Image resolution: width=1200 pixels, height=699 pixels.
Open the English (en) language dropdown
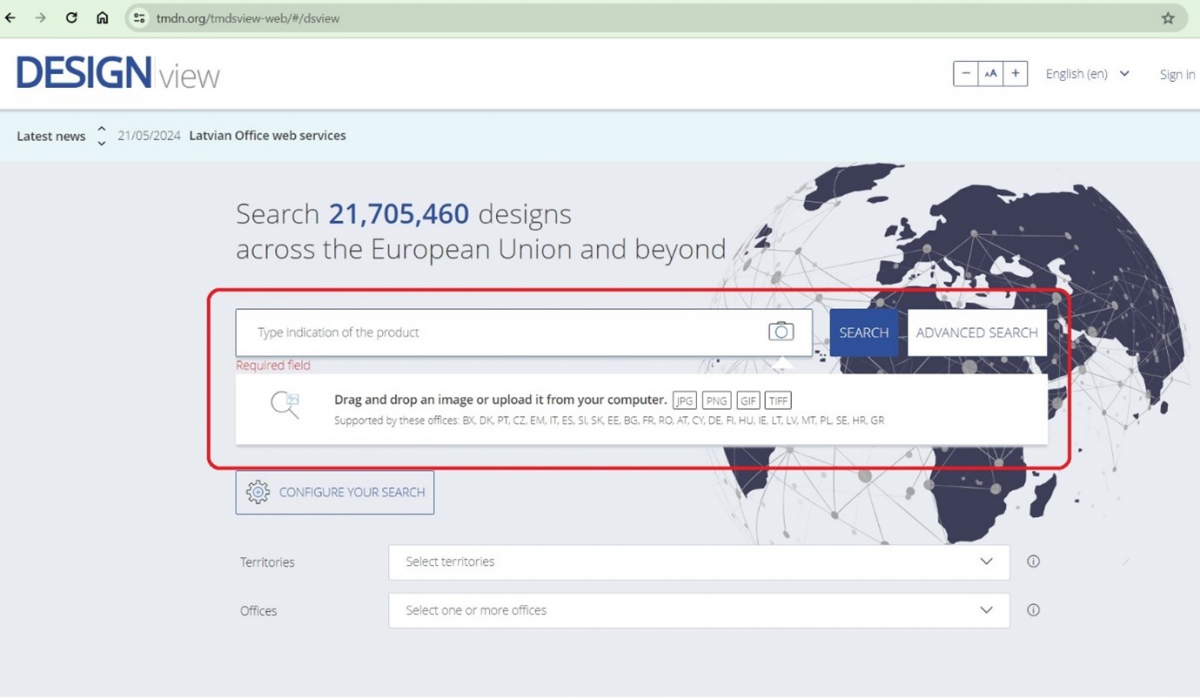[x=1088, y=74]
